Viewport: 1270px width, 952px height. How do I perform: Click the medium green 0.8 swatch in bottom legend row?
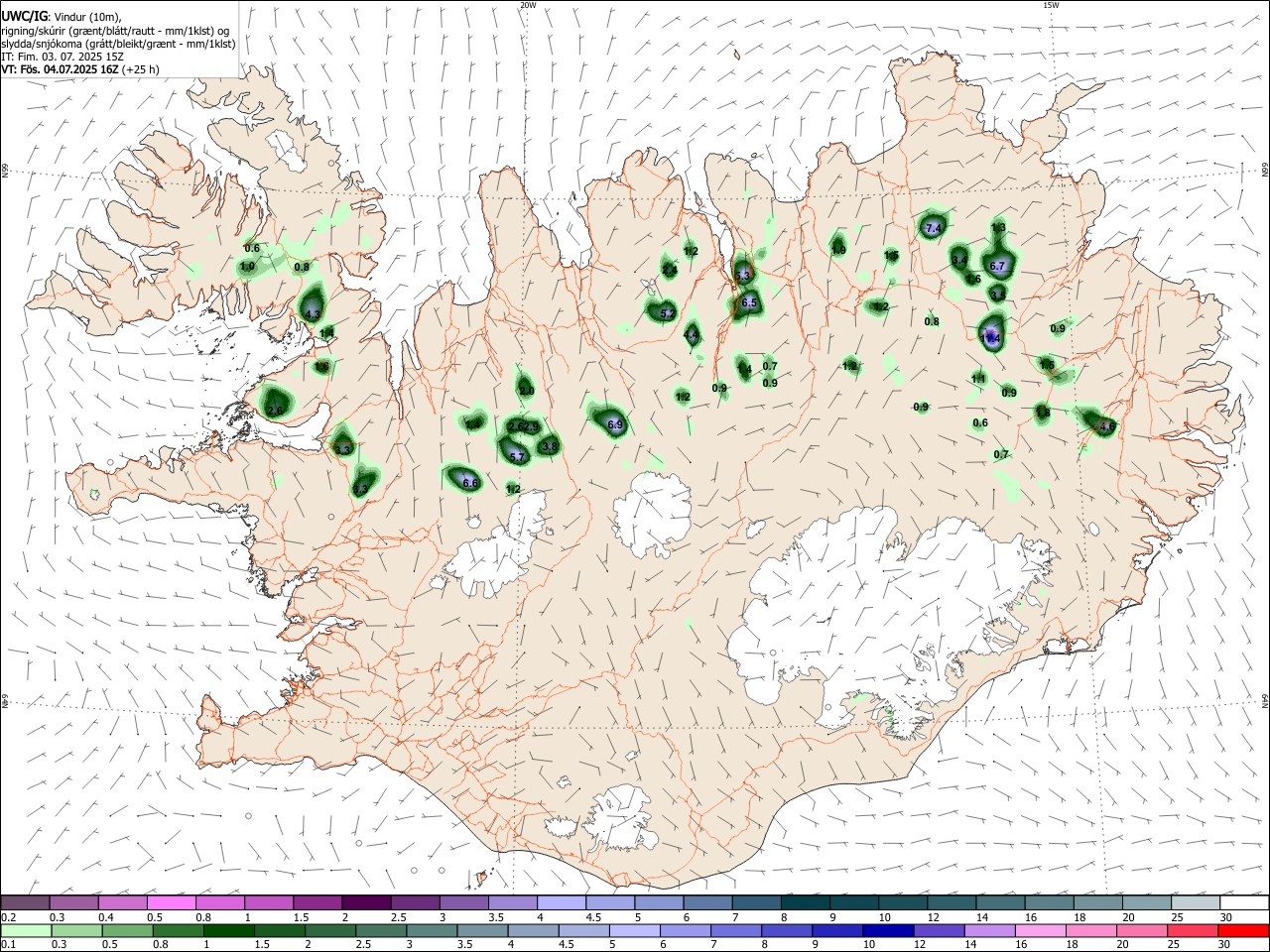(x=179, y=931)
